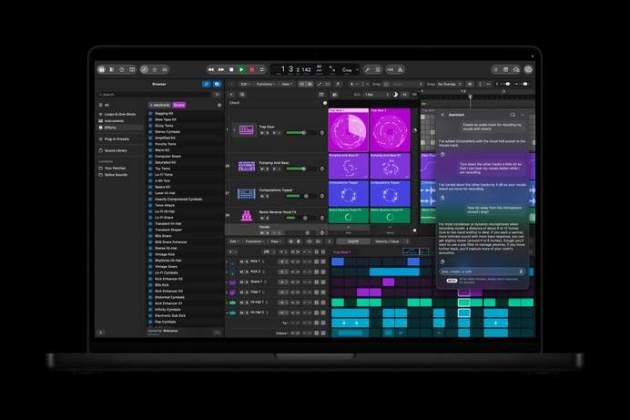Open Smart Controls dial icon
The height and width of the screenshot is (420, 630).
(x=144, y=70)
